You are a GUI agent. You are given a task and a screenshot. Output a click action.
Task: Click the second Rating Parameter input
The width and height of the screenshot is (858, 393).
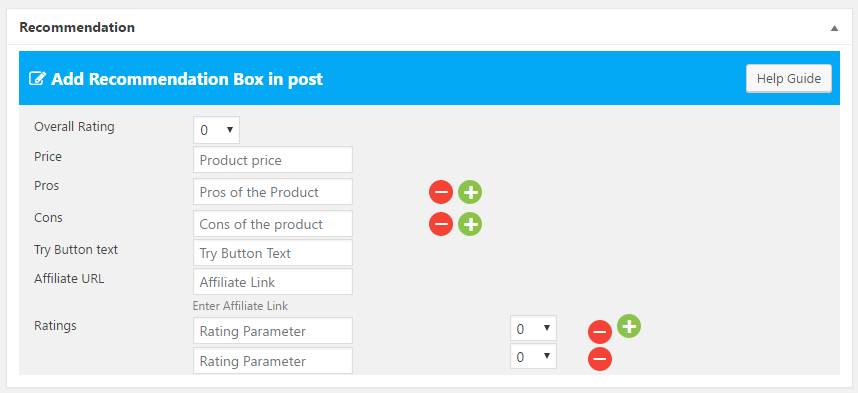tap(273, 361)
